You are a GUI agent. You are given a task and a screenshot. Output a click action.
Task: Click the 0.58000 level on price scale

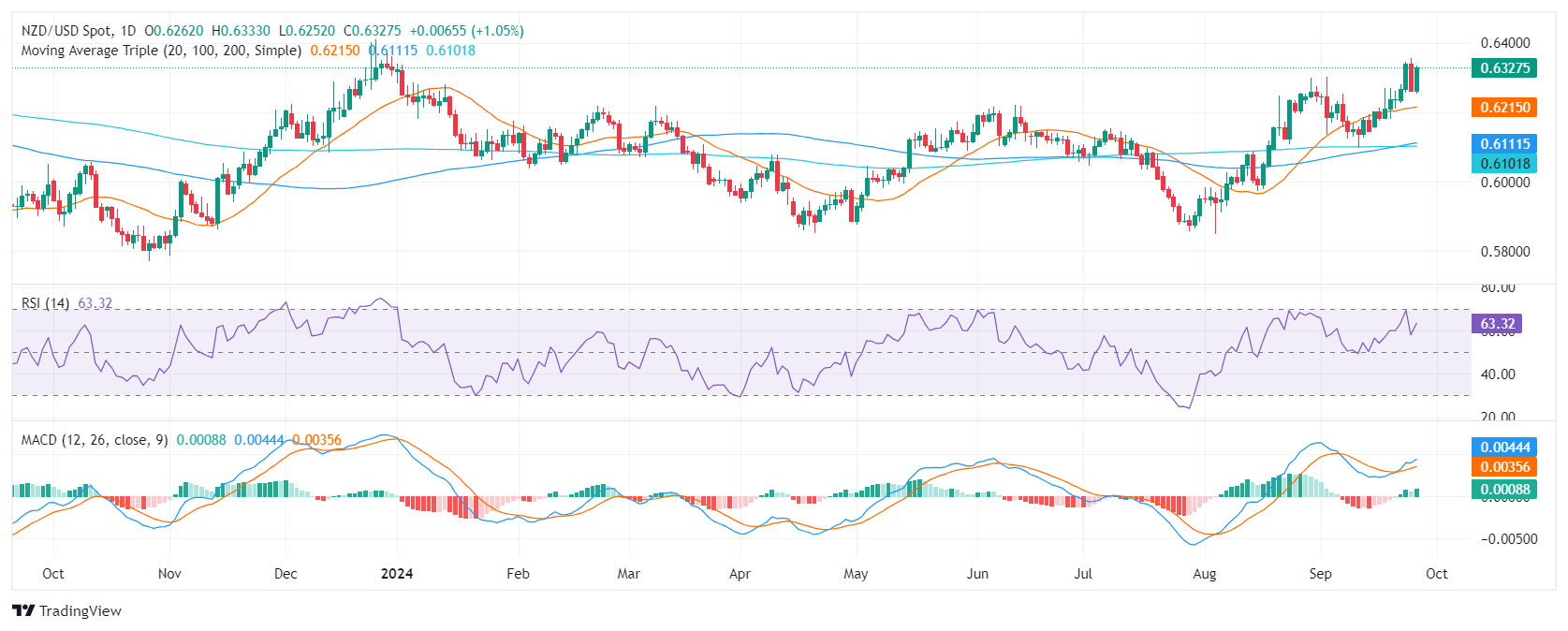pyautogui.click(x=1505, y=252)
